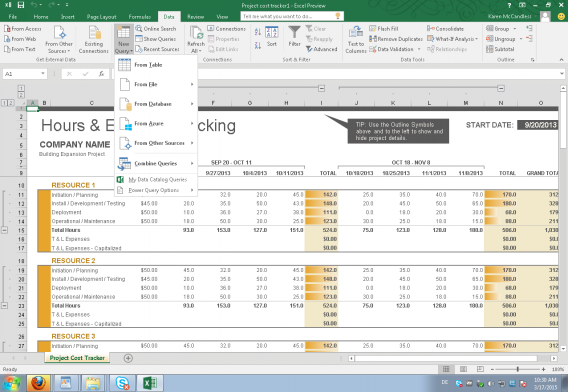568x392 pixels.
Task: Switch to the View tab
Action: [222, 17]
